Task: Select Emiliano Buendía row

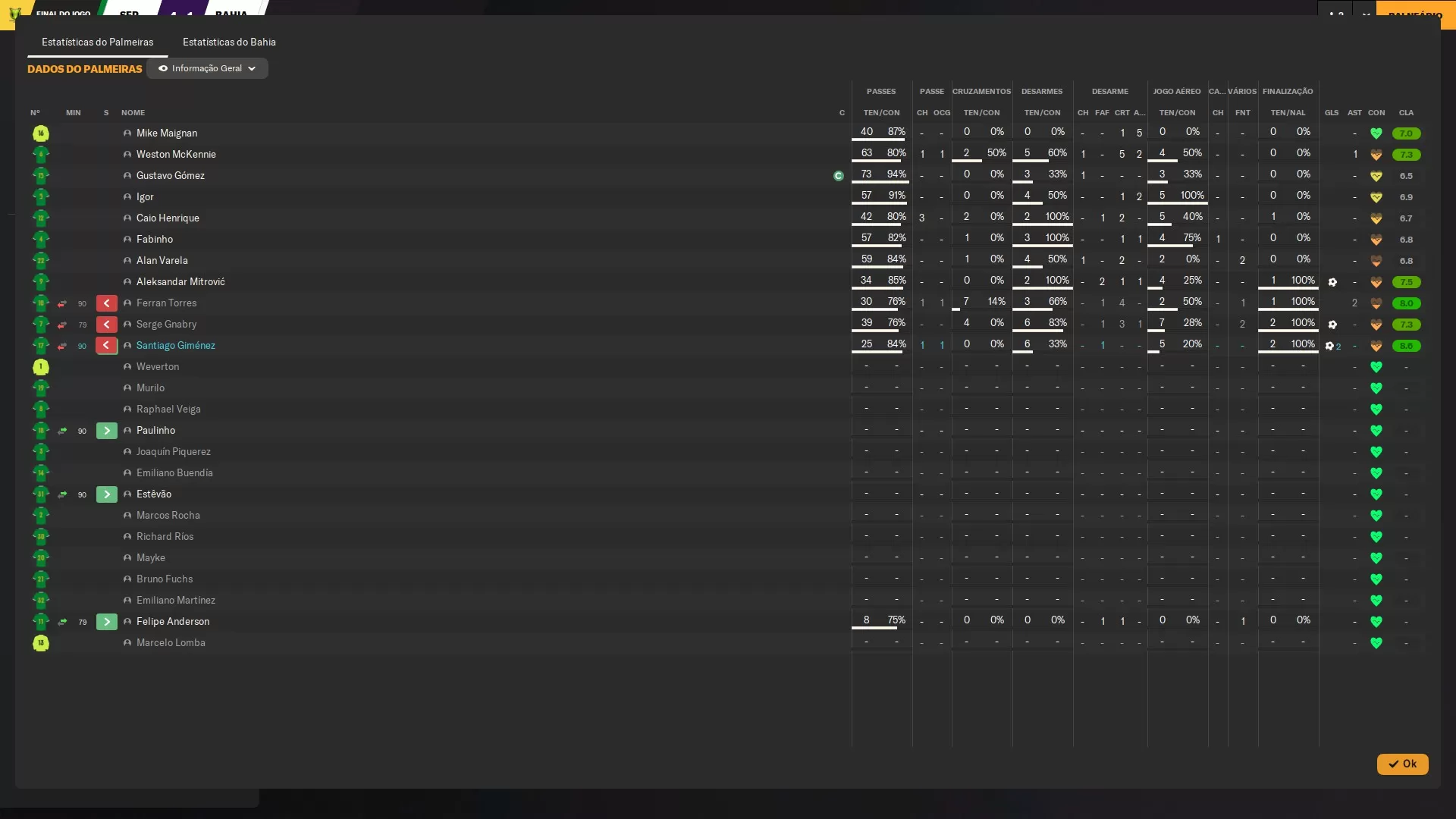Action: point(728,473)
